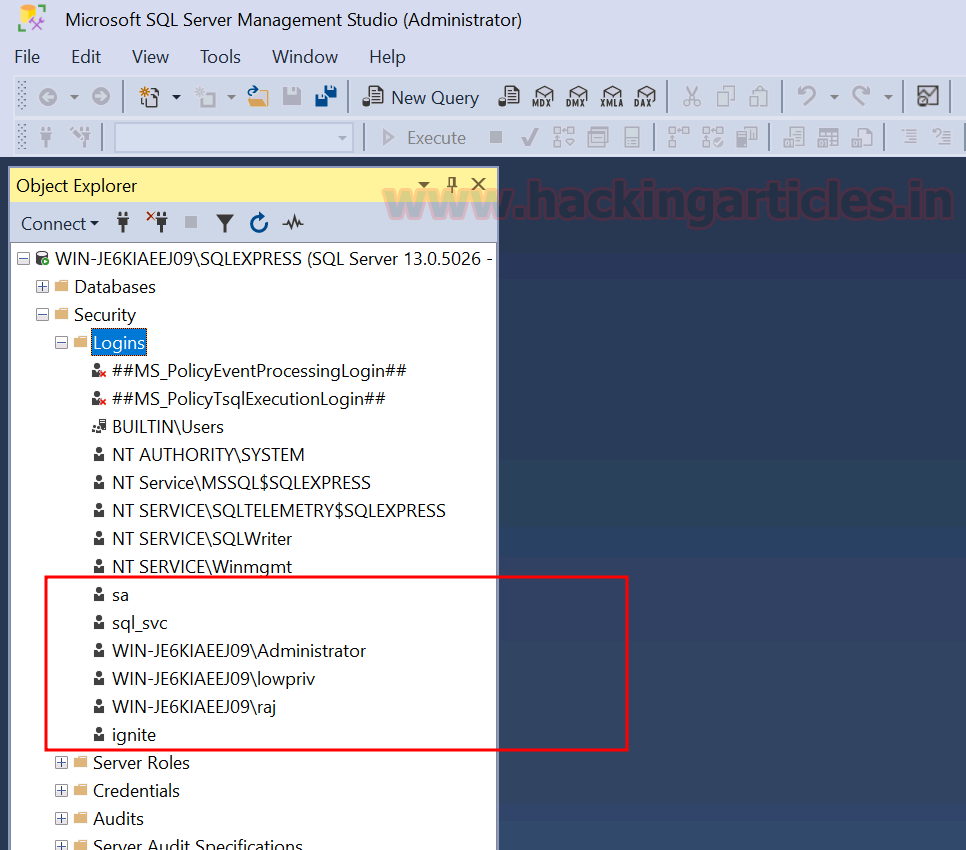Image resolution: width=966 pixels, height=850 pixels.
Task: Click the XMLA query icon
Action: [x=611, y=97]
